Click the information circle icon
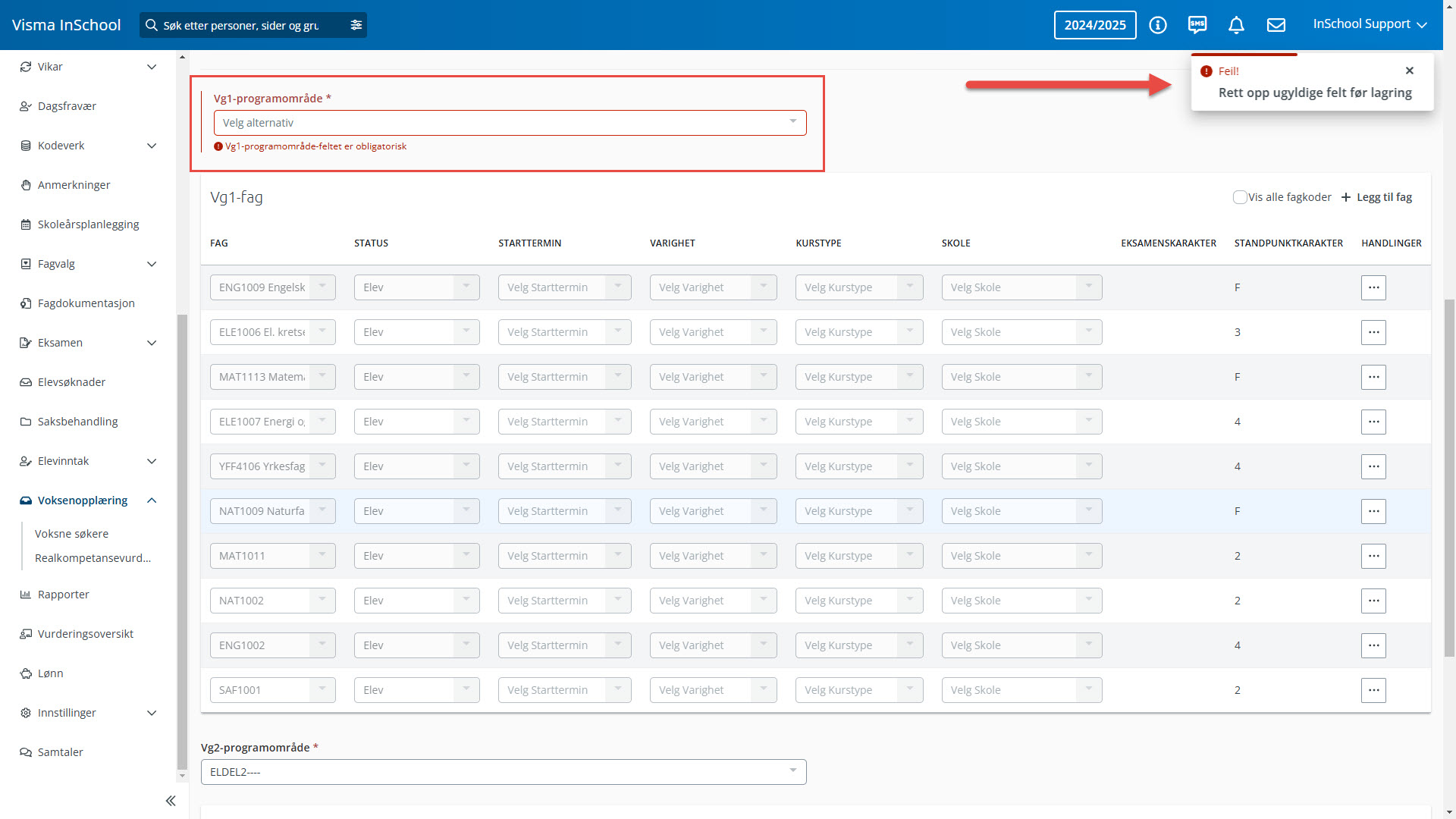 coord(1157,25)
